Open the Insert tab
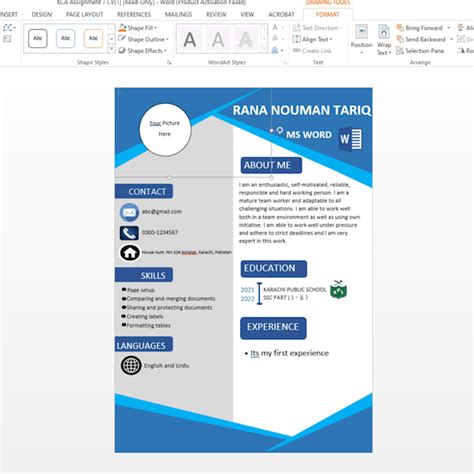The width and height of the screenshot is (474, 474). coord(9,15)
